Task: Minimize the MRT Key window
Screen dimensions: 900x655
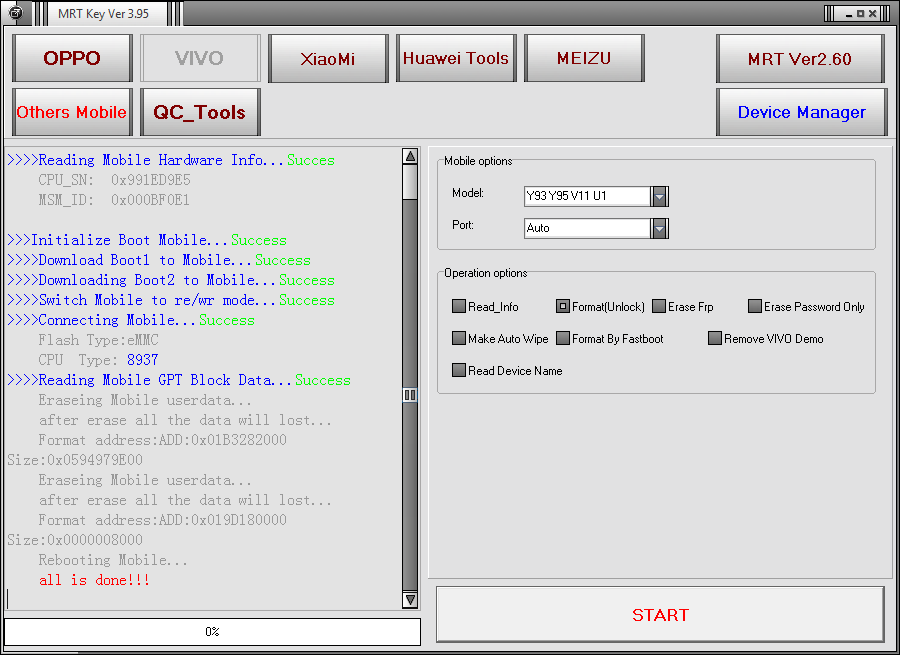Action: (845, 13)
